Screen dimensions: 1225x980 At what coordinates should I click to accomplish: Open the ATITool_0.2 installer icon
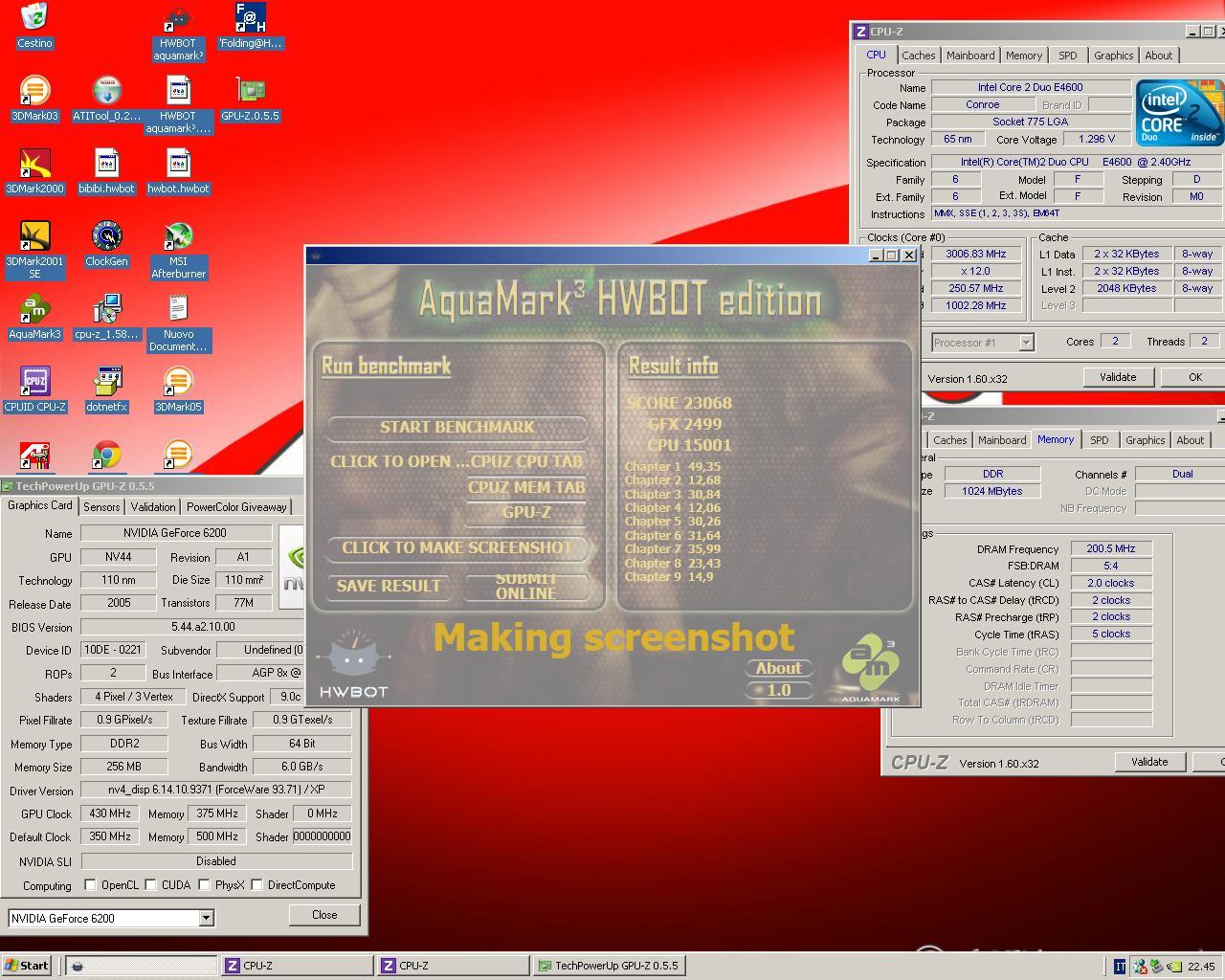106,98
